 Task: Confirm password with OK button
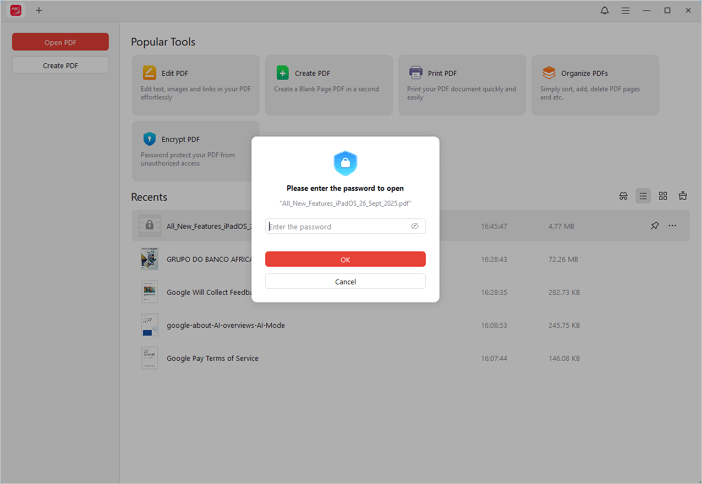coord(345,259)
